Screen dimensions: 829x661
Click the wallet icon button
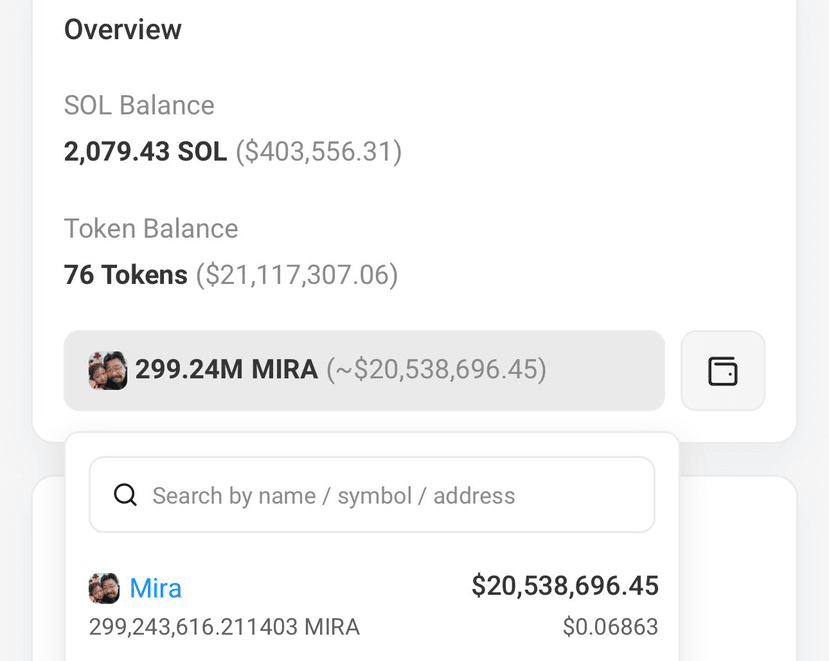tap(722, 371)
